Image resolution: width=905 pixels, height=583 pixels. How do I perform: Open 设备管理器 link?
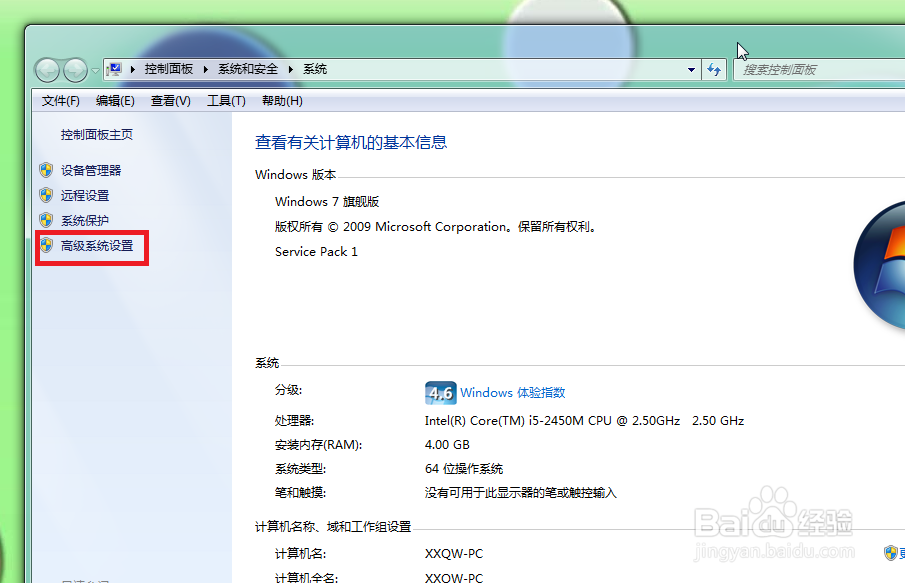(91, 171)
